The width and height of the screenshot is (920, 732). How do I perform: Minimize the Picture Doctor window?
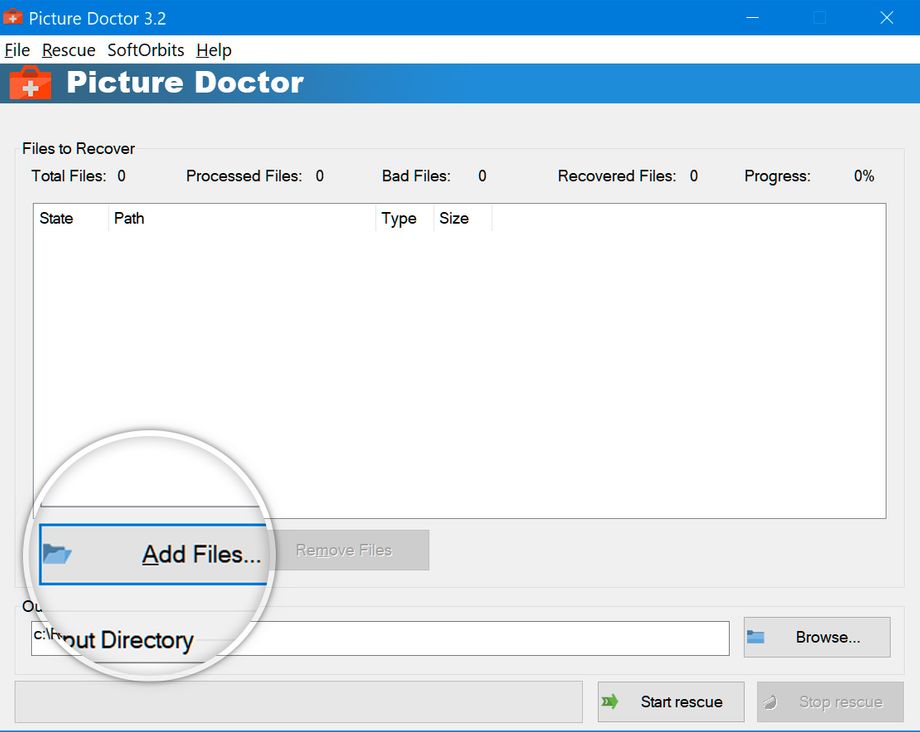coord(752,18)
